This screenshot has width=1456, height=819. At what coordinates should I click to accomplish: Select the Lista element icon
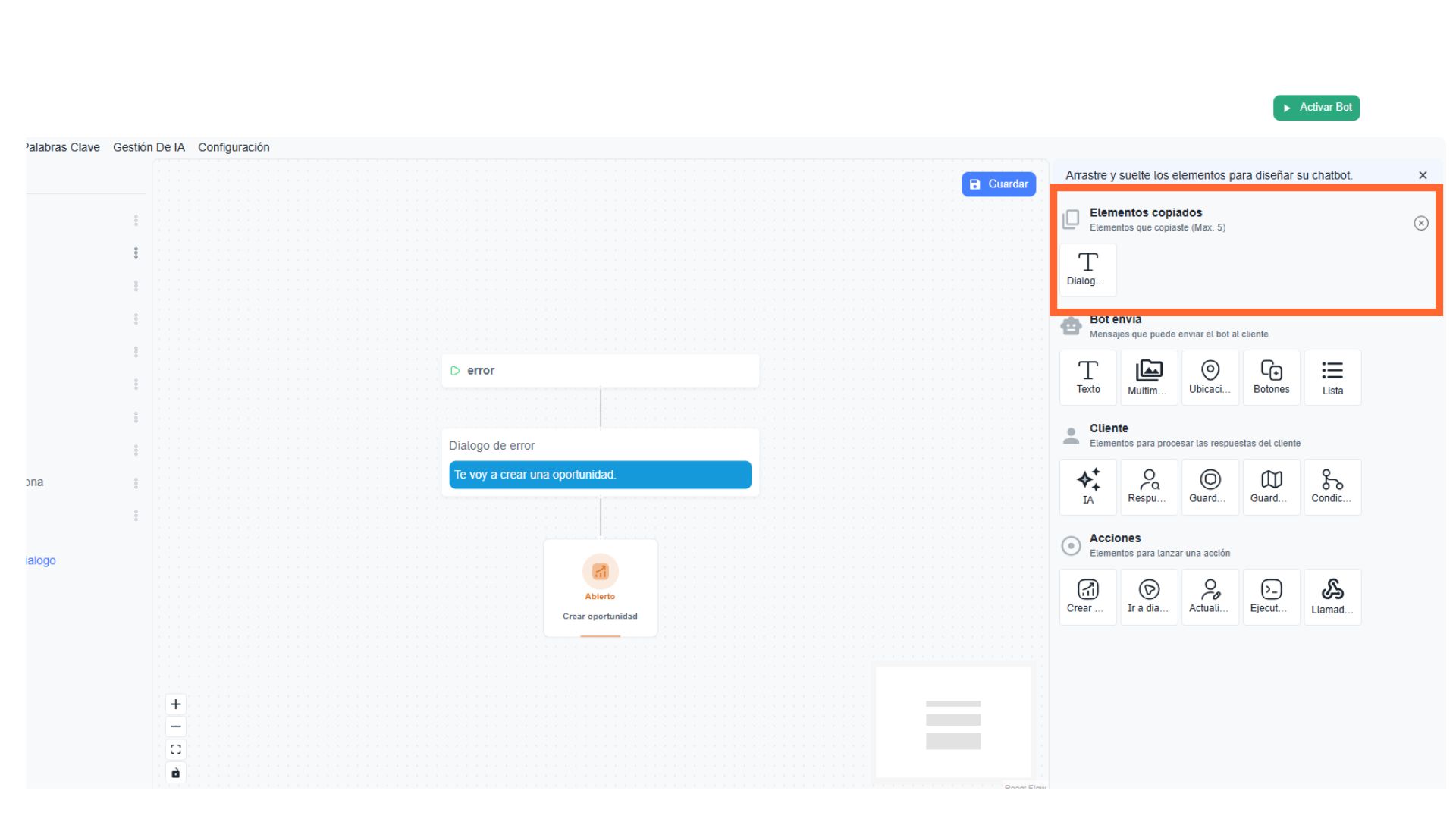[1332, 377]
